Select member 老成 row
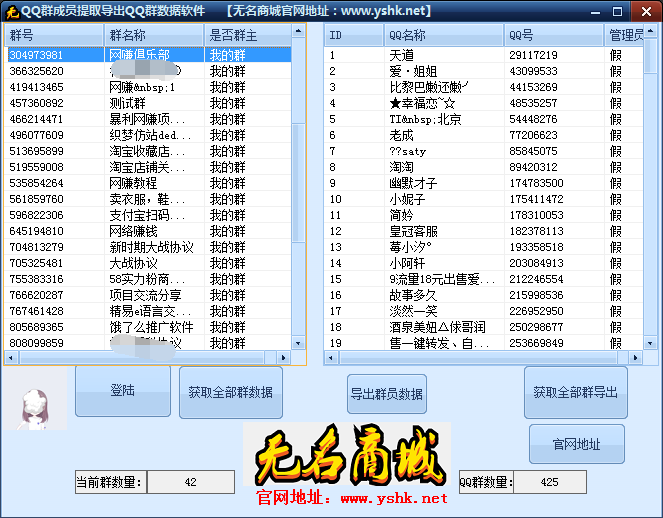663x518 pixels. [x=484, y=135]
